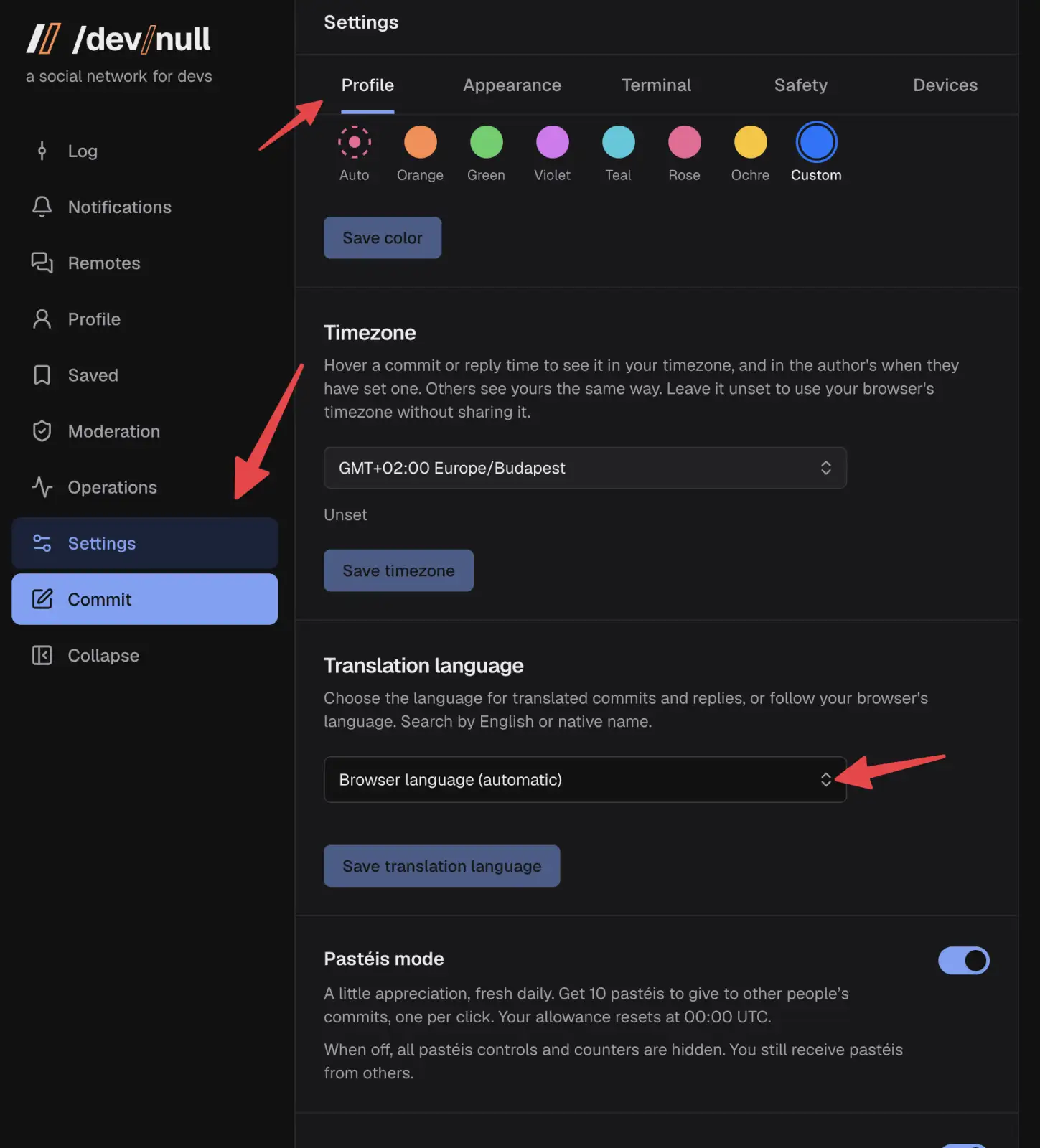Viewport: 1040px width, 1148px height.
Task: Open the Log page icon
Action: pos(42,151)
